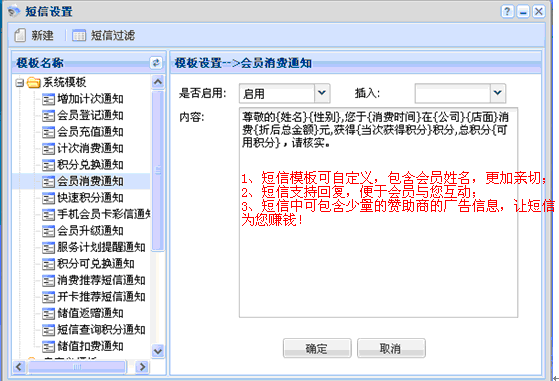Select 消费推荐短信通知 template
This screenshot has width=559, height=381.
tap(101, 280)
